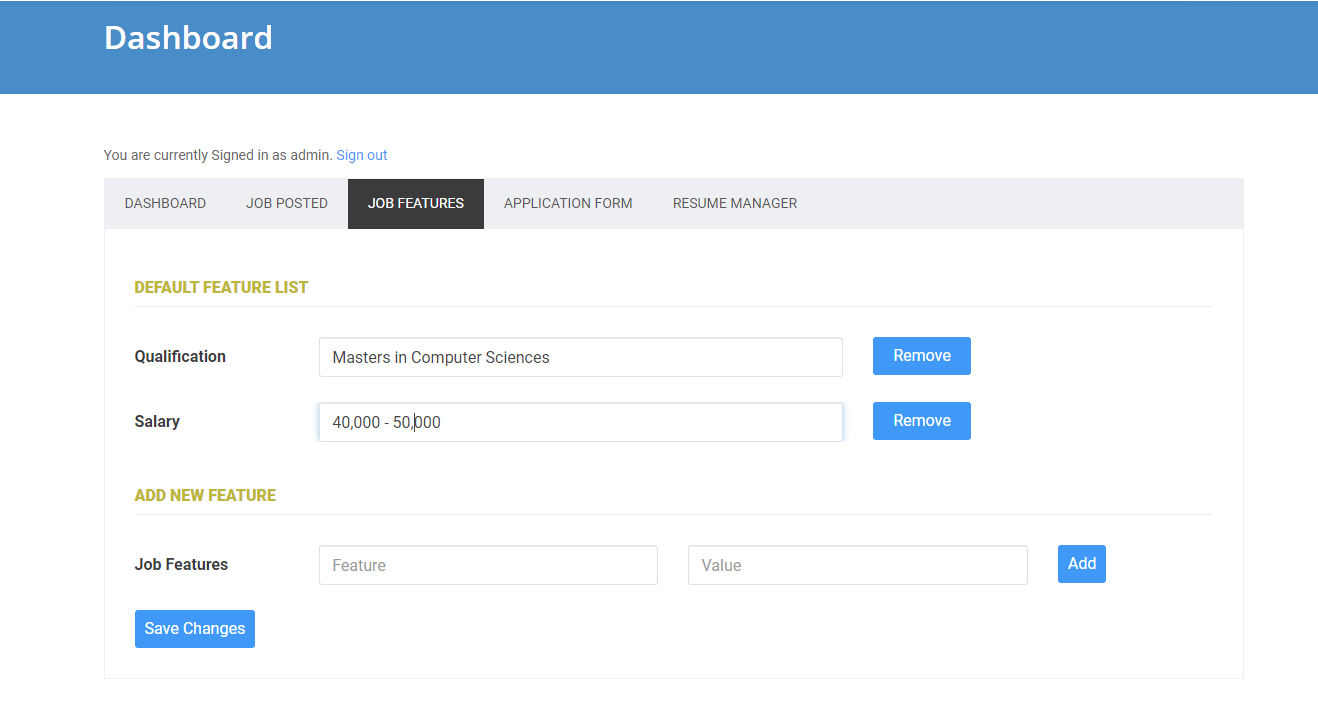
Task: Click inside the Salary value field
Action: click(x=580, y=421)
